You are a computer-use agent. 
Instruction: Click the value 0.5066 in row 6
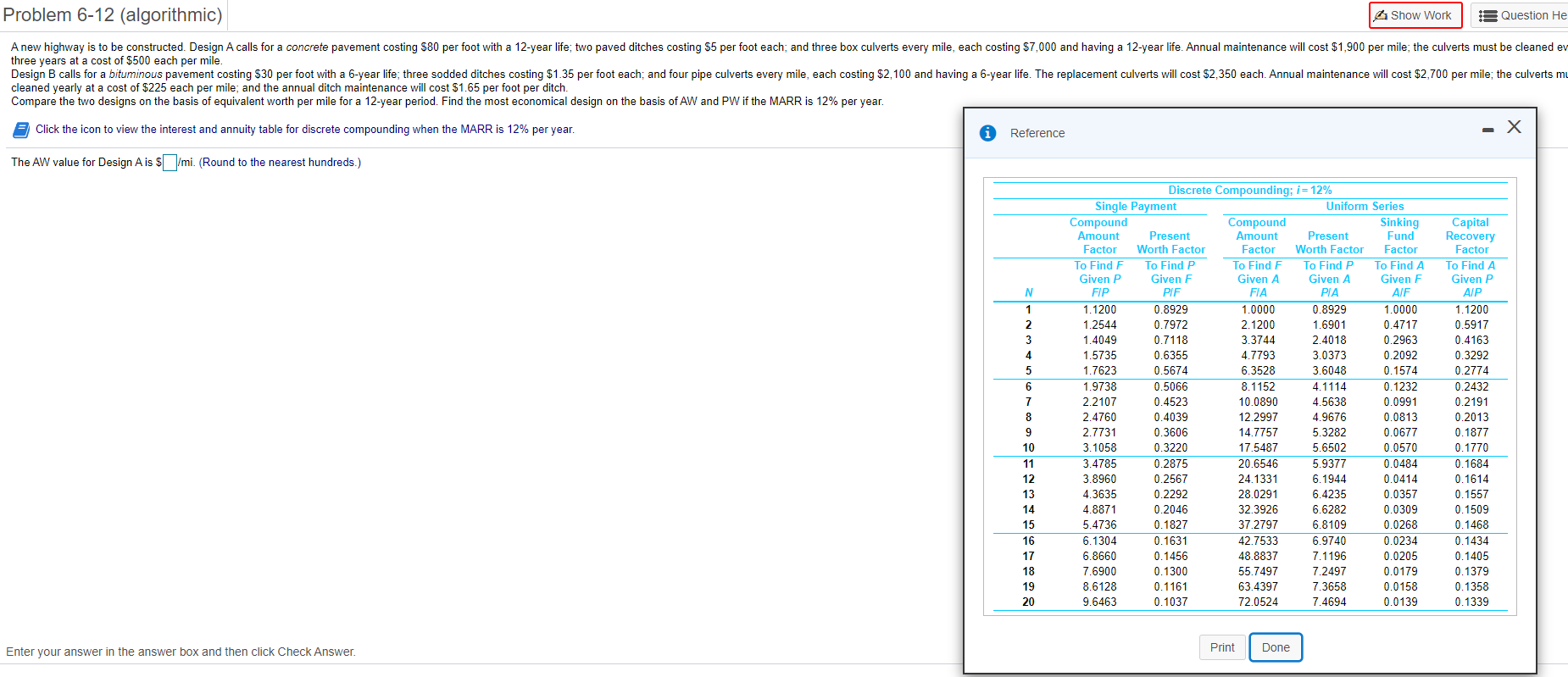(x=1170, y=386)
